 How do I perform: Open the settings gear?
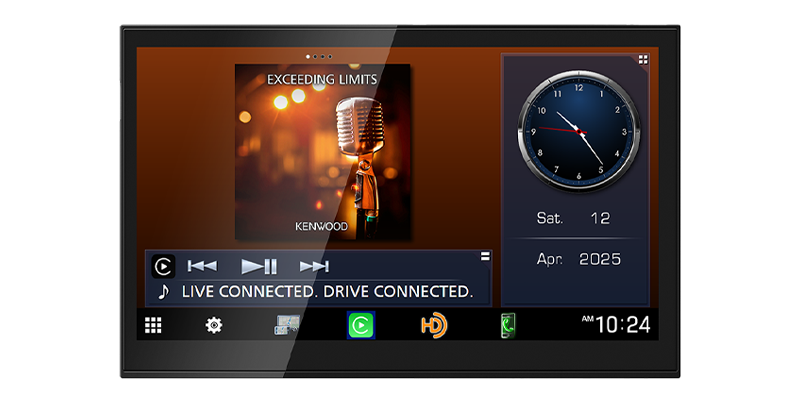pyautogui.click(x=214, y=325)
